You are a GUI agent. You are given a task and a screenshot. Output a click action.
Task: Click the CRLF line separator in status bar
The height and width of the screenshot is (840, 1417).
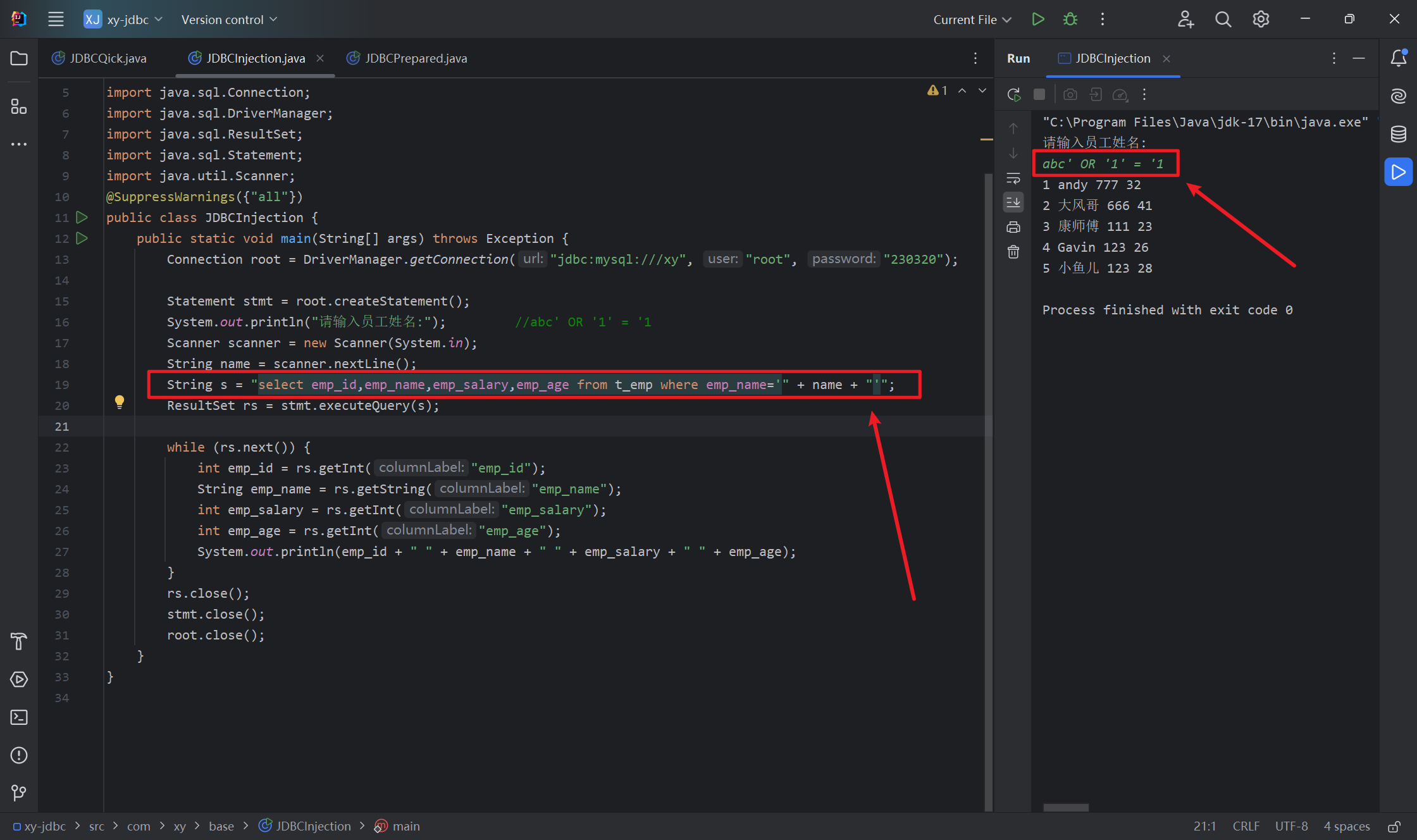click(x=1246, y=826)
